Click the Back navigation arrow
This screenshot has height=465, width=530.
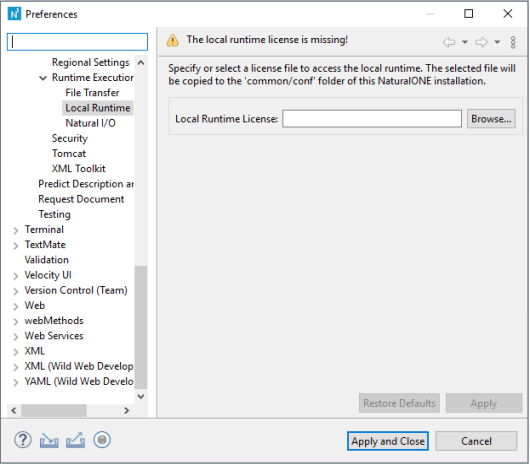click(449, 42)
